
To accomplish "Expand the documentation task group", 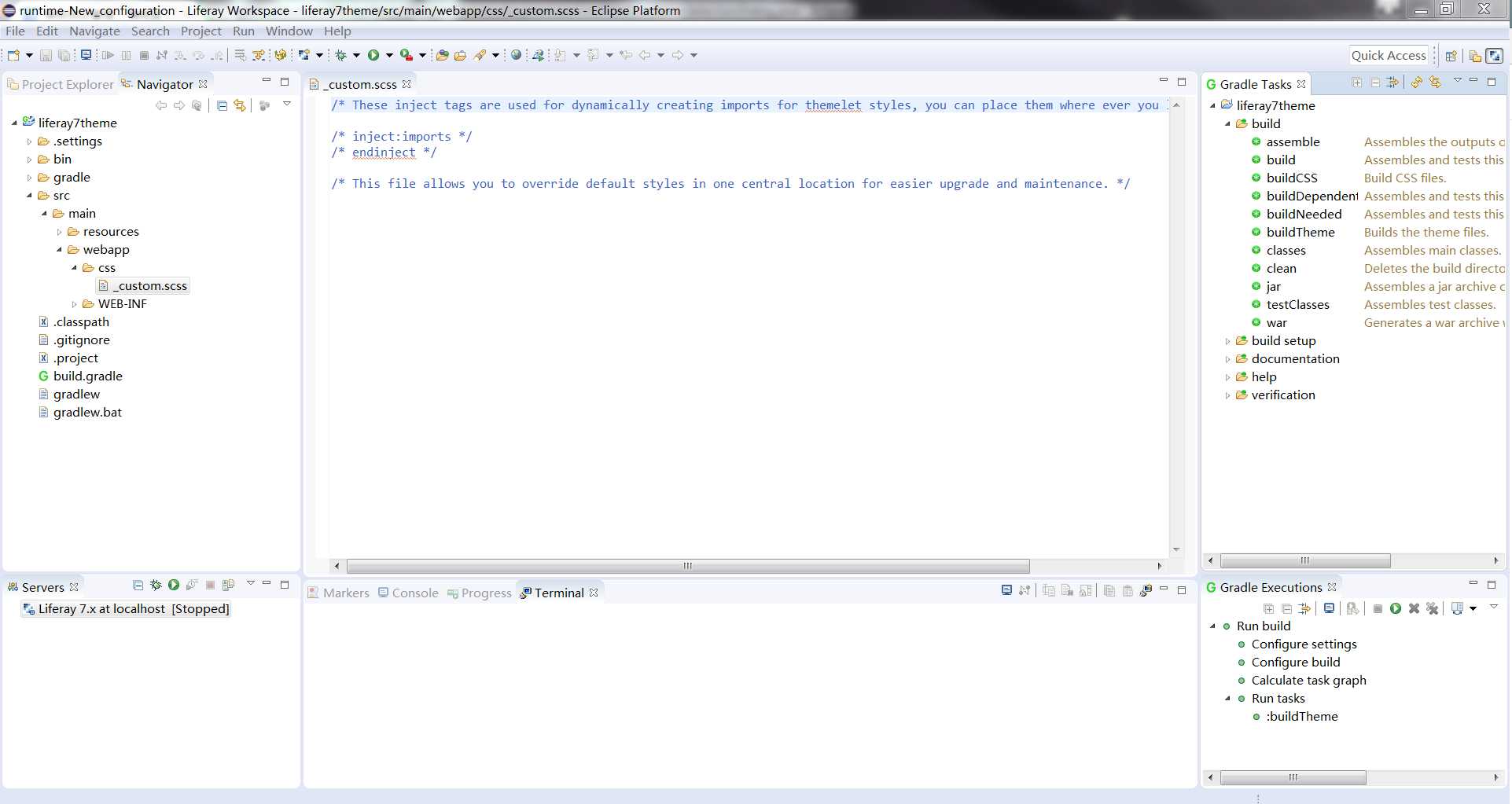I will [1227, 359].
